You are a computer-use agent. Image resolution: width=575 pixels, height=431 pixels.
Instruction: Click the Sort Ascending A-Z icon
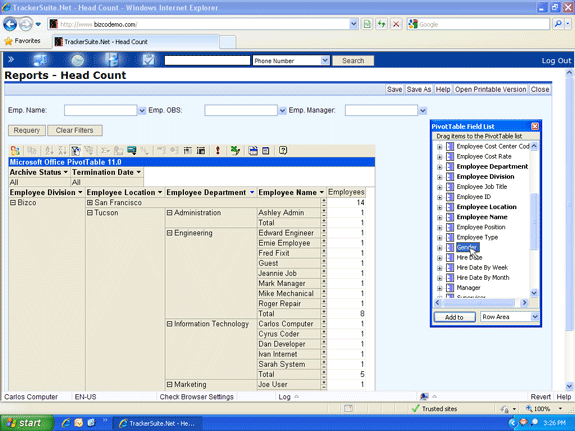49,150
